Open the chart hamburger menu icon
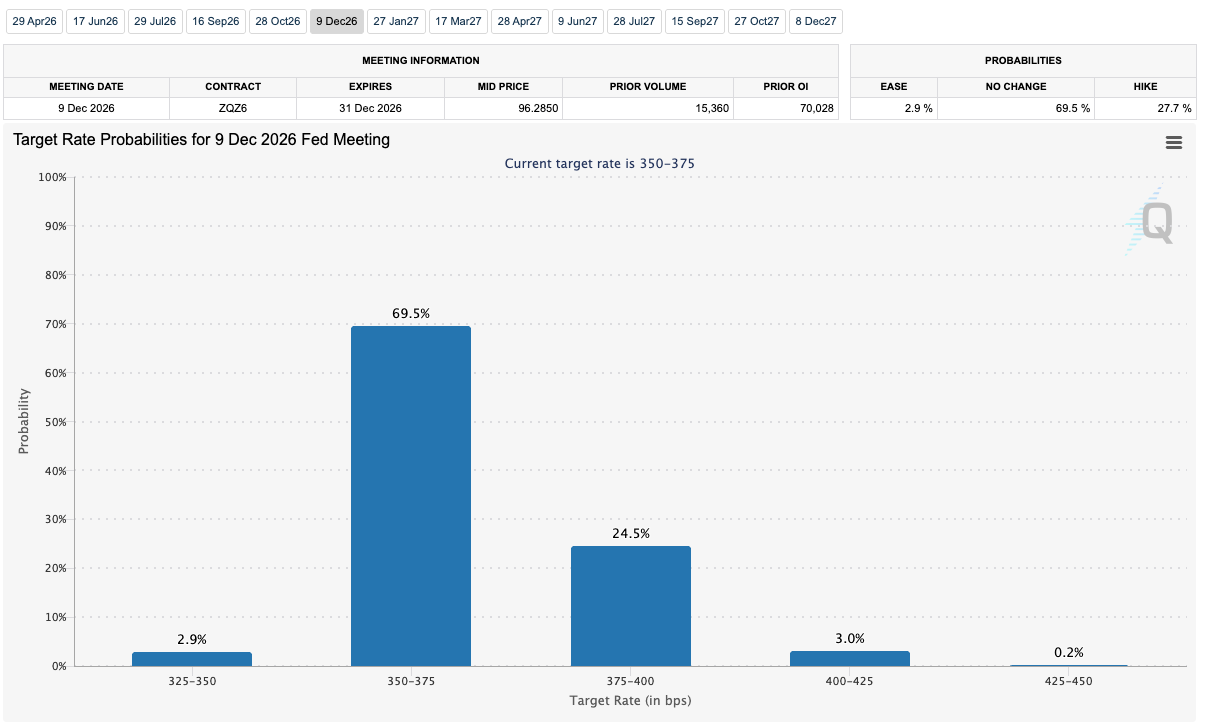The image size is (1205, 728). pos(1174,143)
